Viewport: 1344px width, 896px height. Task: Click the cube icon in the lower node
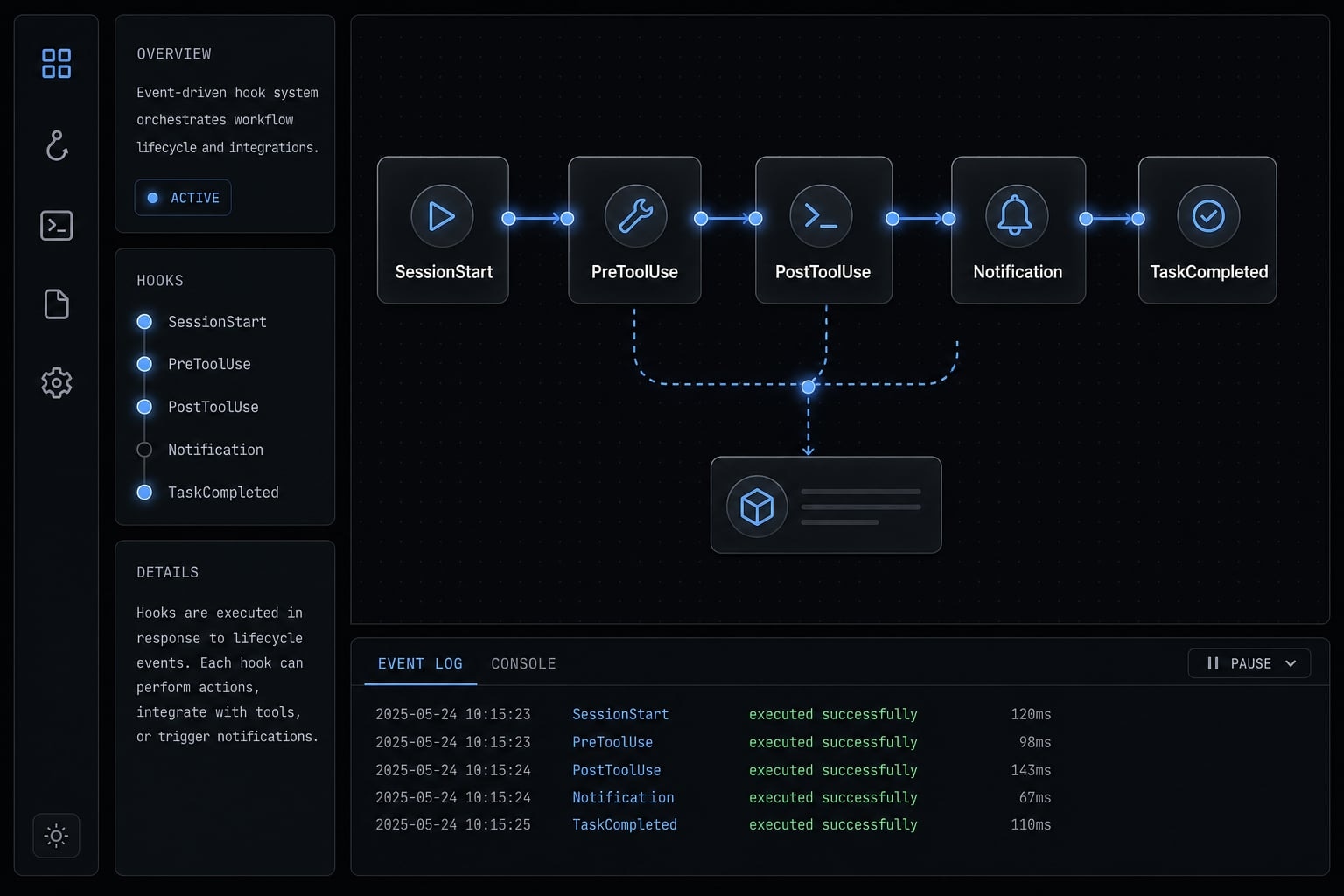point(757,507)
